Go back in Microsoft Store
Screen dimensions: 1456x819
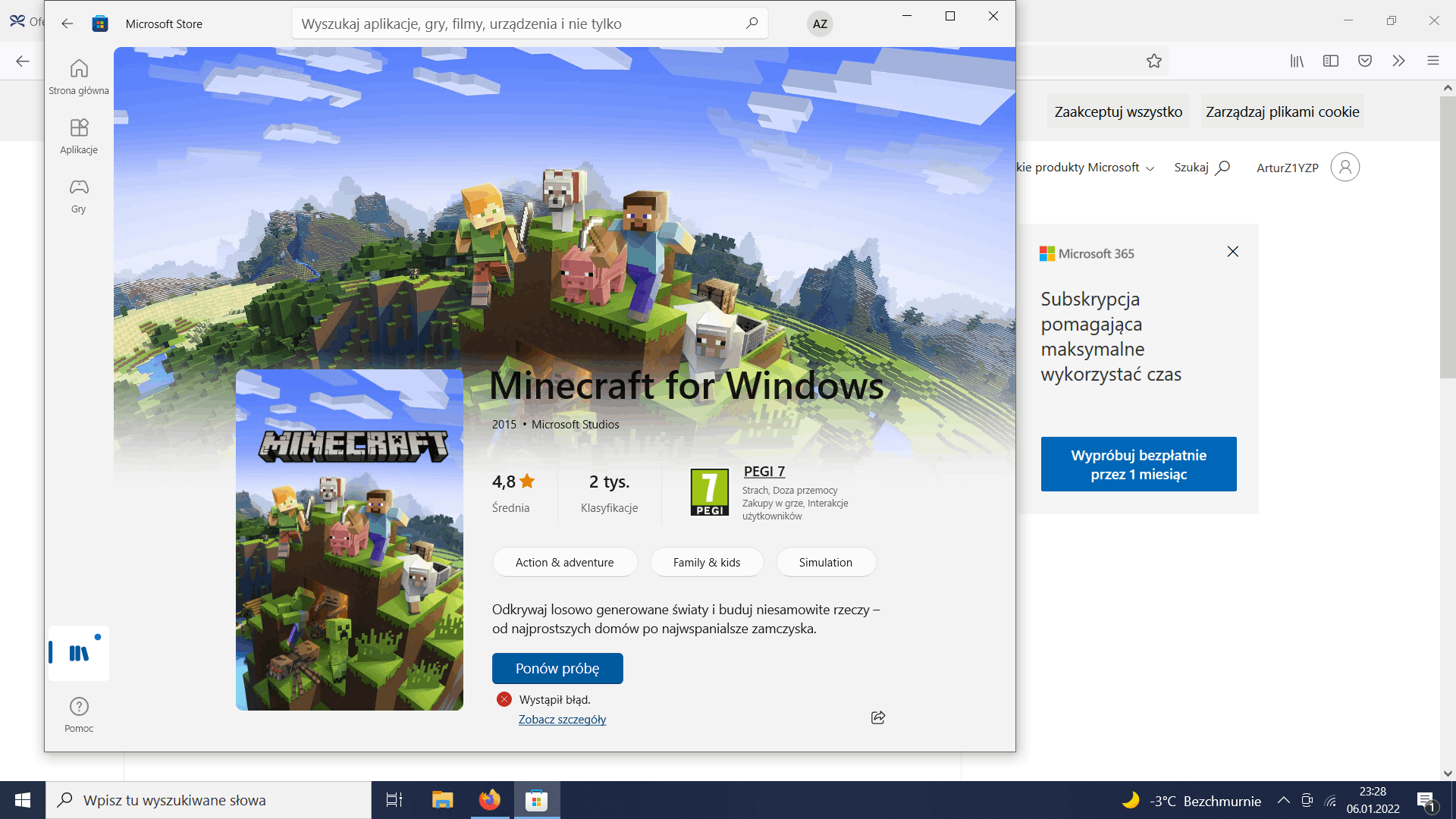[x=67, y=24]
